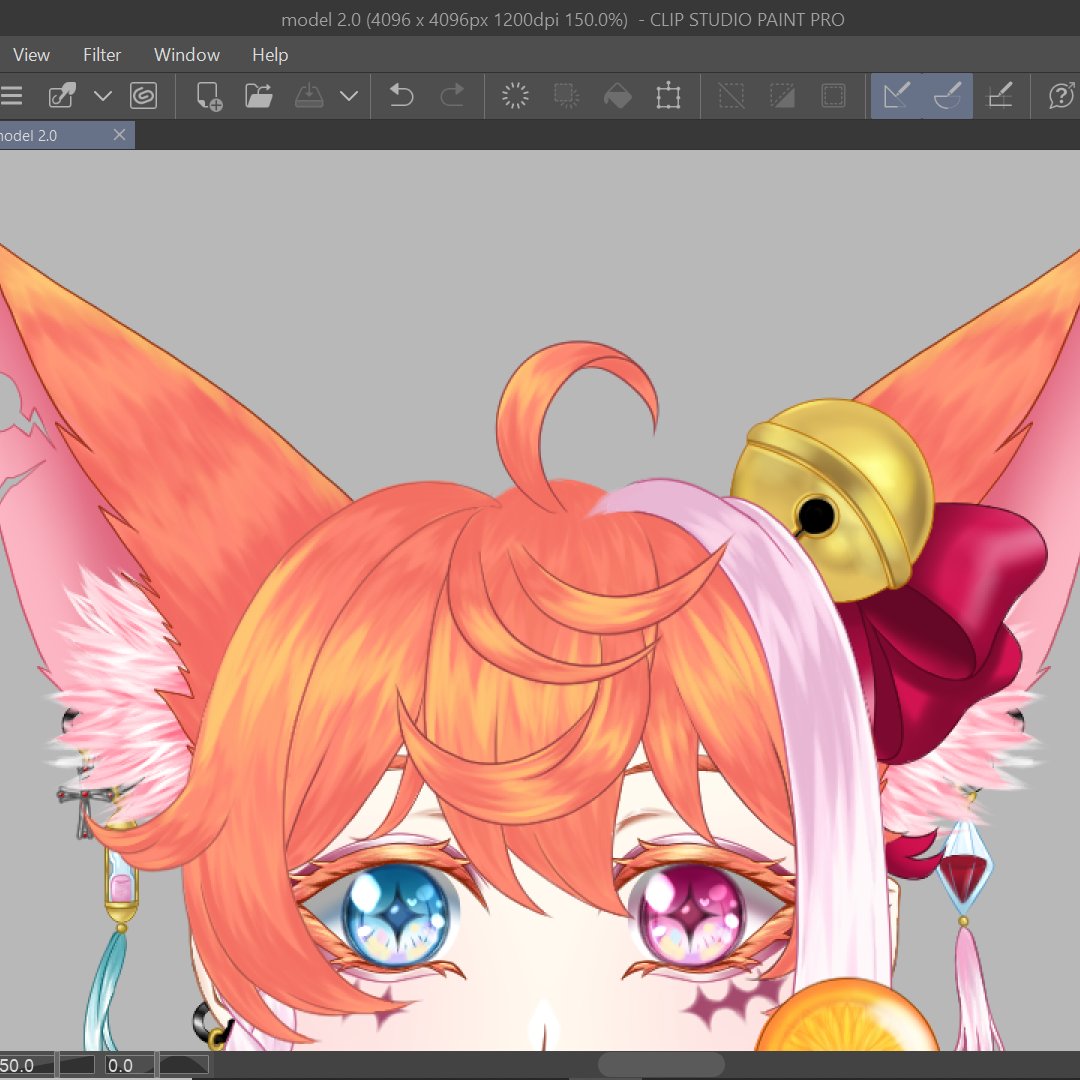Click the Save icon

[x=309, y=95]
